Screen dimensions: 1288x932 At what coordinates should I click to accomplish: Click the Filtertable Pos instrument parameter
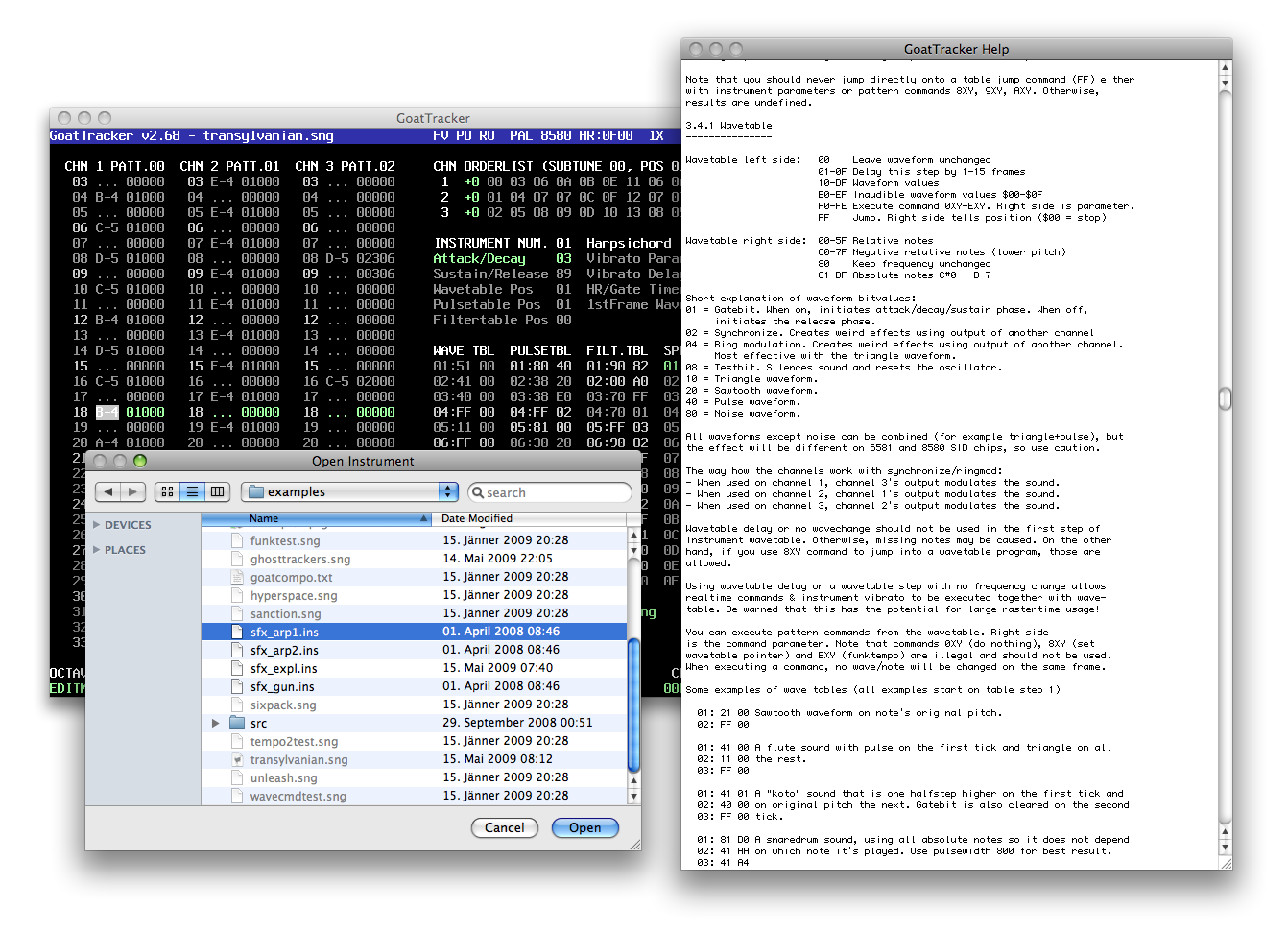[x=490, y=320]
